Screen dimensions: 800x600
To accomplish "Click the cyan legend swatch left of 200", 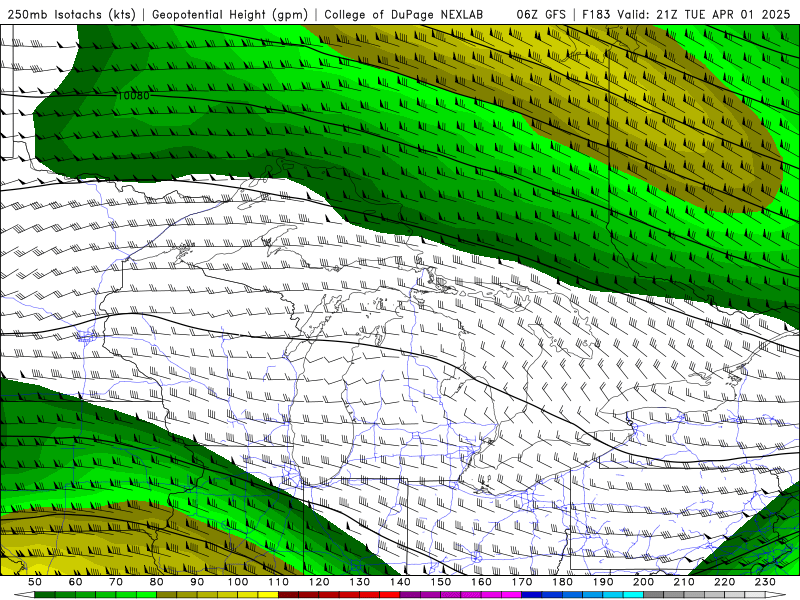I will pyautogui.click(x=633, y=595).
